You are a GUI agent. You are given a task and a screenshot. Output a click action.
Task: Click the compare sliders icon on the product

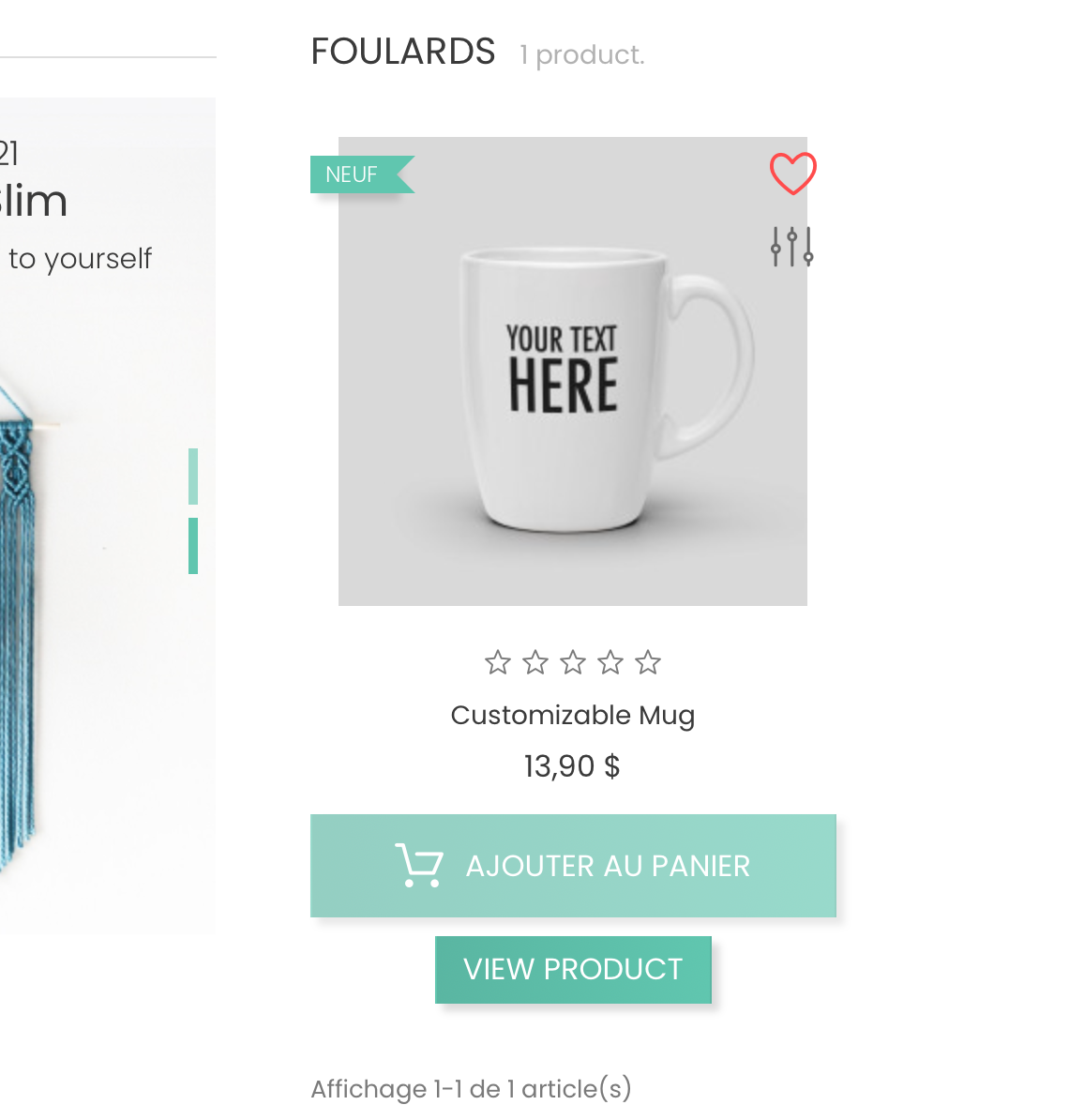point(791,247)
